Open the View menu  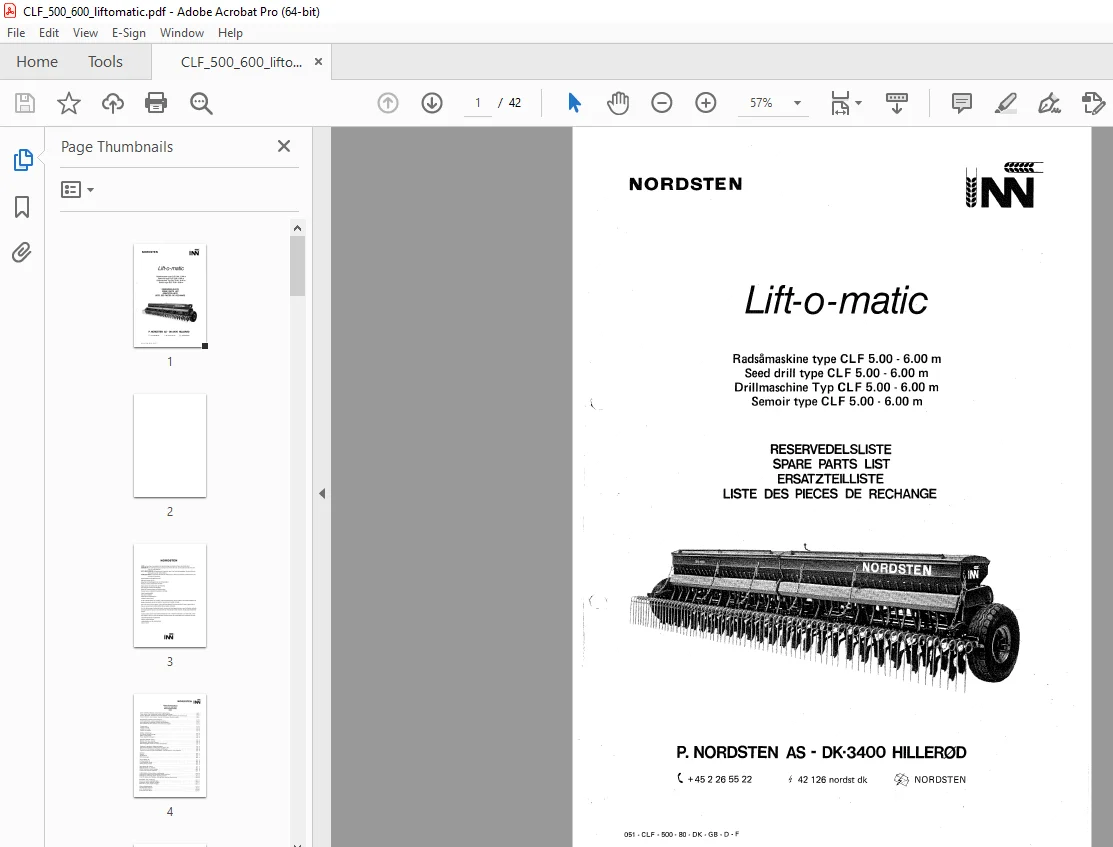click(85, 33)
